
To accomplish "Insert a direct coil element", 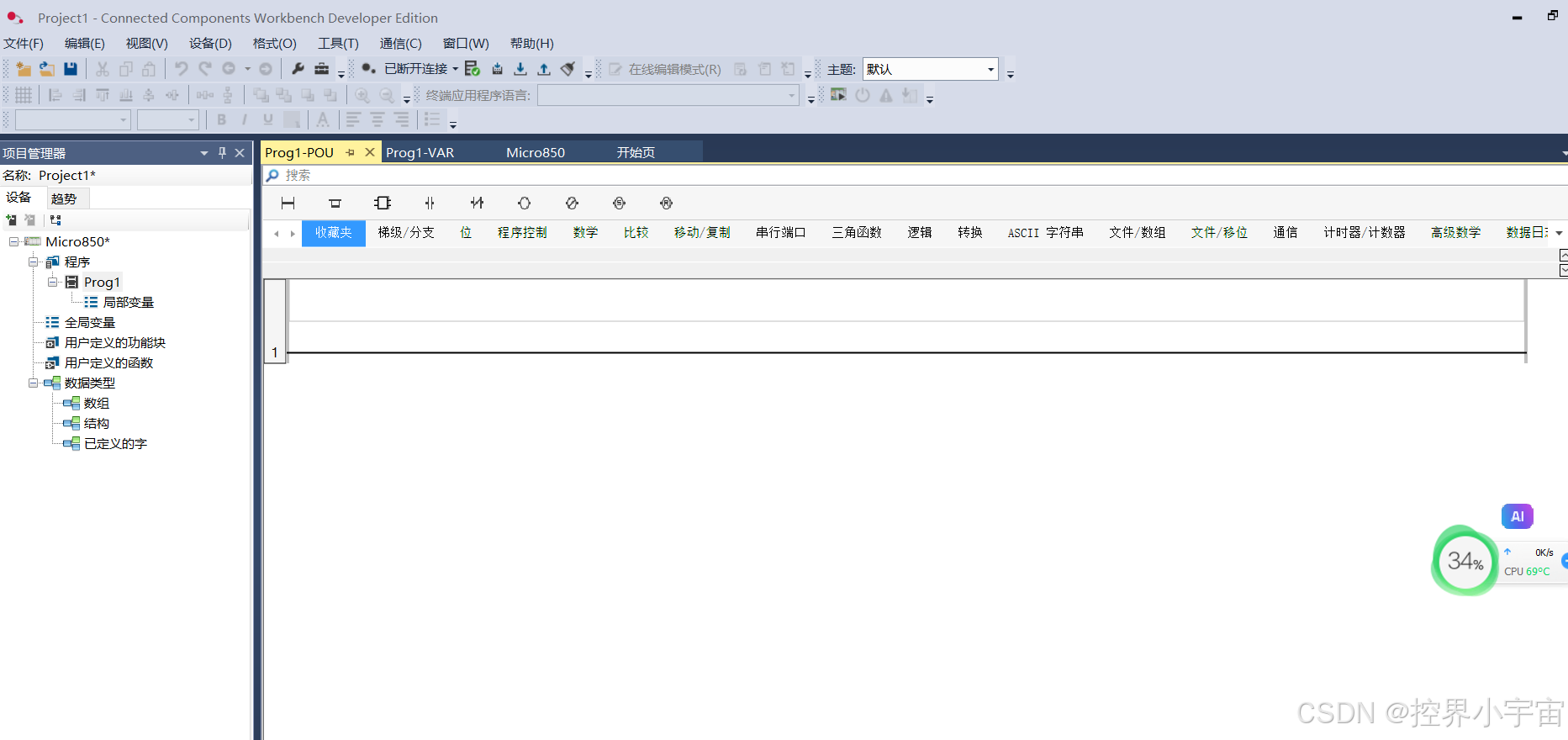I will point(524,203).
